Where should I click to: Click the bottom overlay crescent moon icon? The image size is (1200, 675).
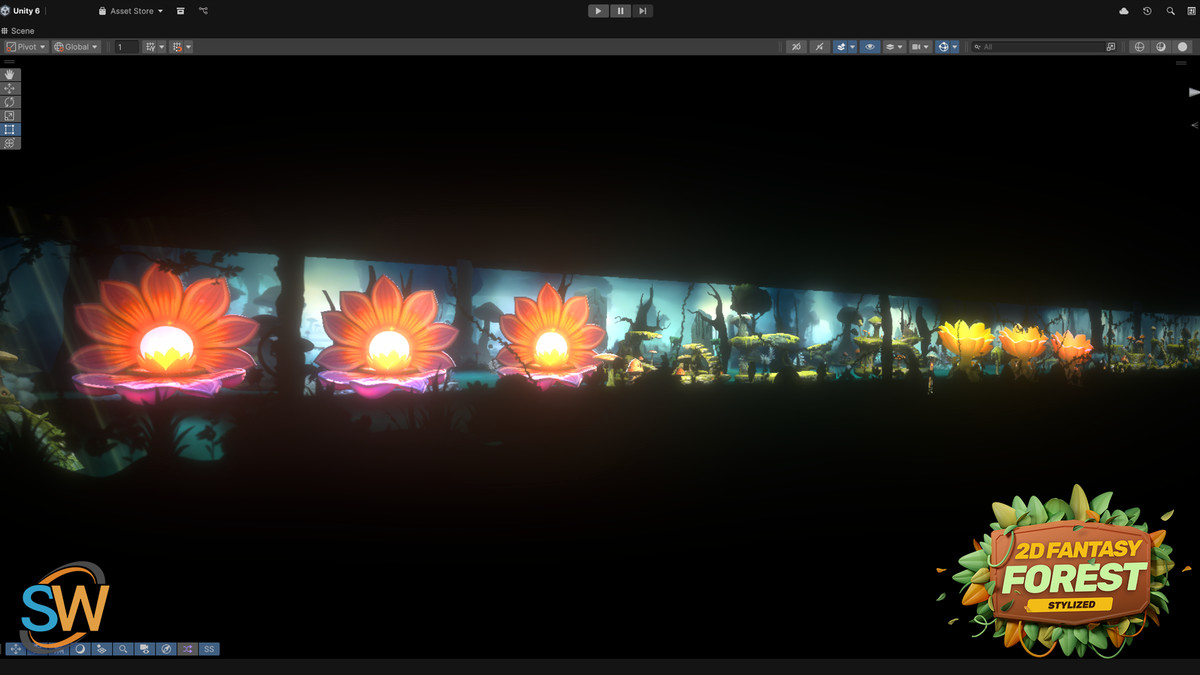80,649
